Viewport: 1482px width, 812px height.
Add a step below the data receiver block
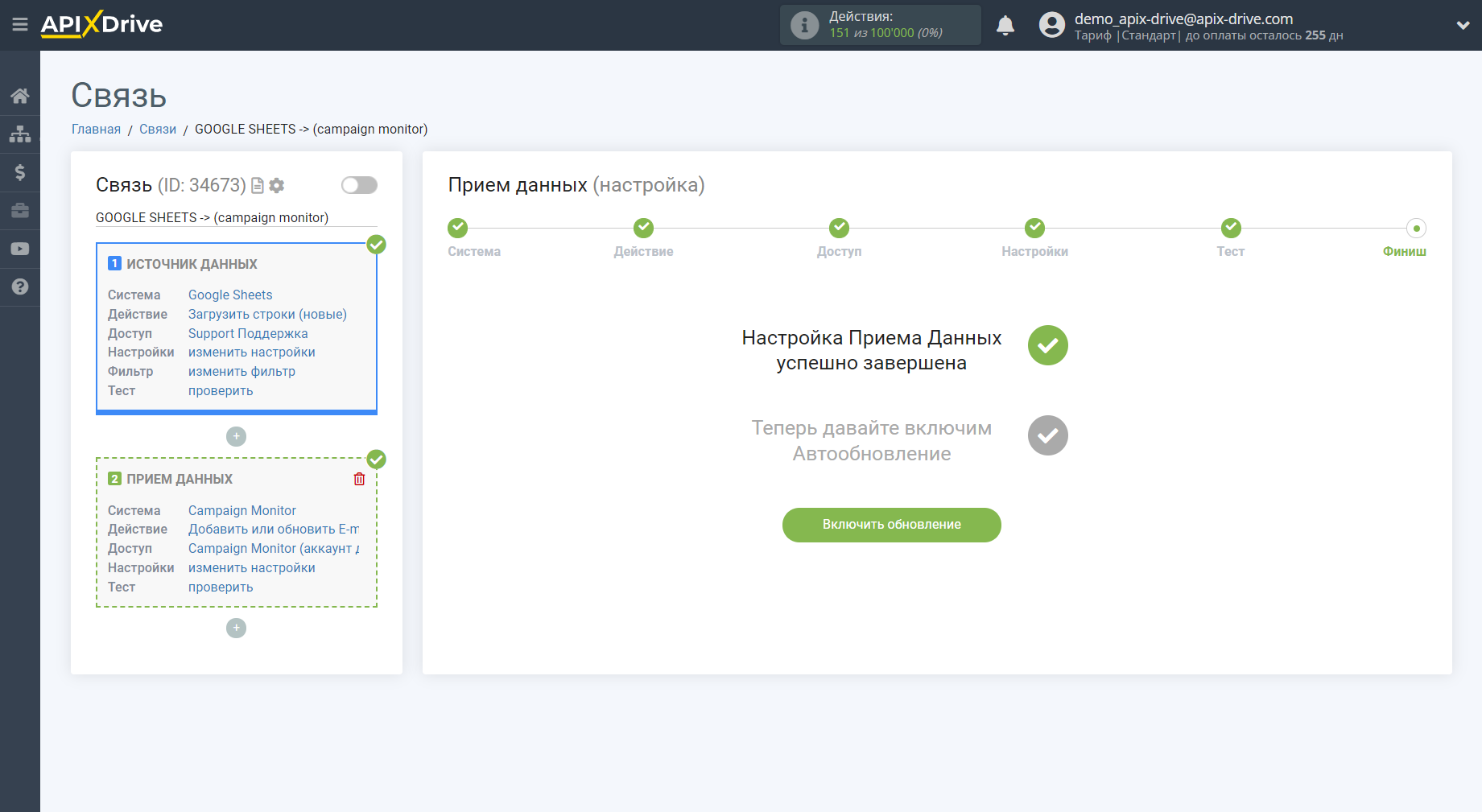pyautogui.click(x=236, y=628)
